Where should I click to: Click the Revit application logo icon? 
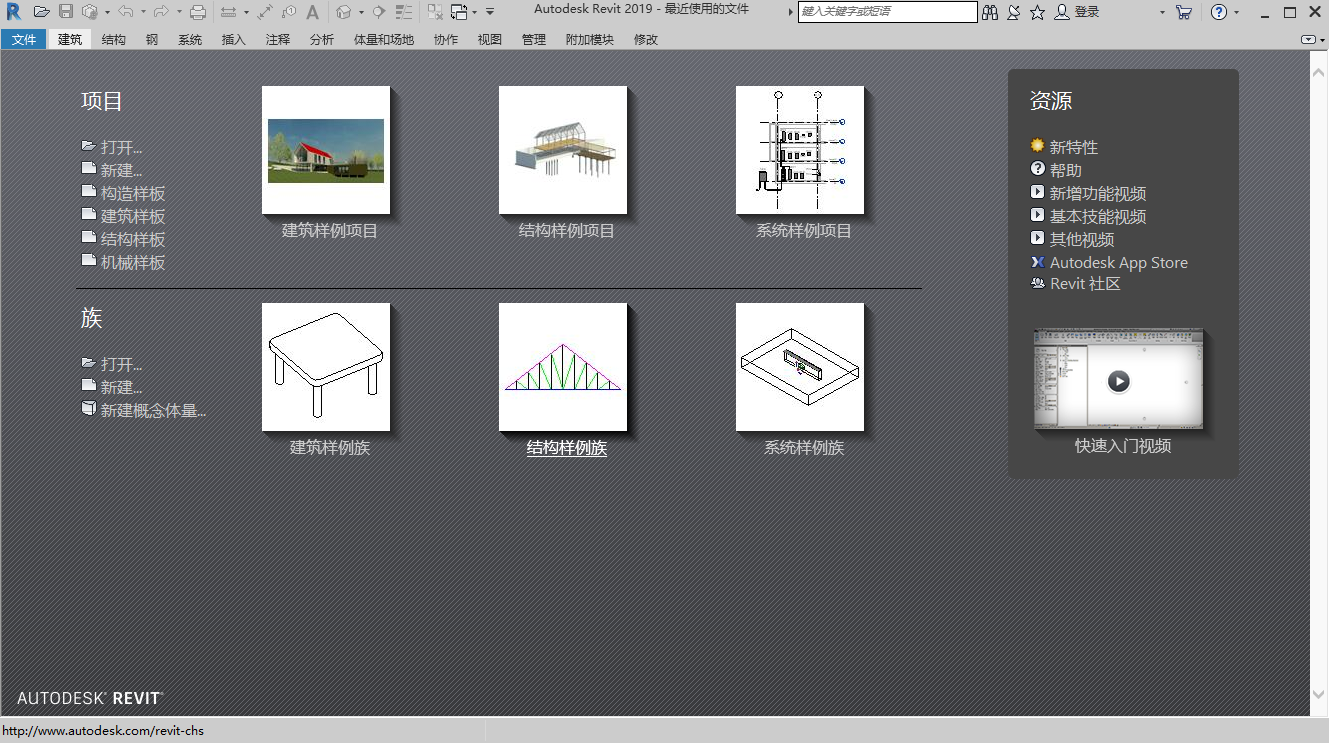[13, 12]
